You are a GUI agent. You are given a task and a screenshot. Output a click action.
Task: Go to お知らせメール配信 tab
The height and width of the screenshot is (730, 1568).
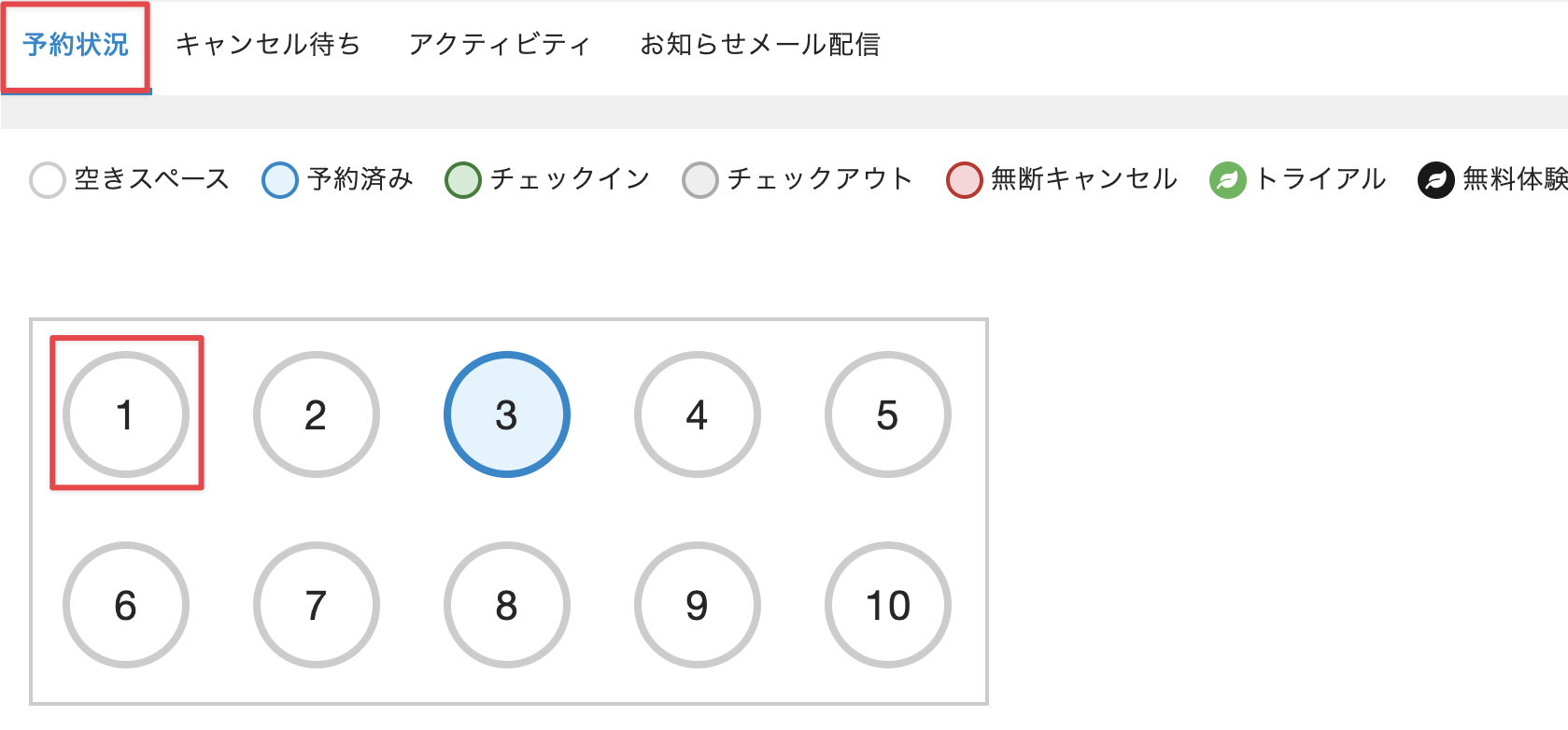point(759,45)
